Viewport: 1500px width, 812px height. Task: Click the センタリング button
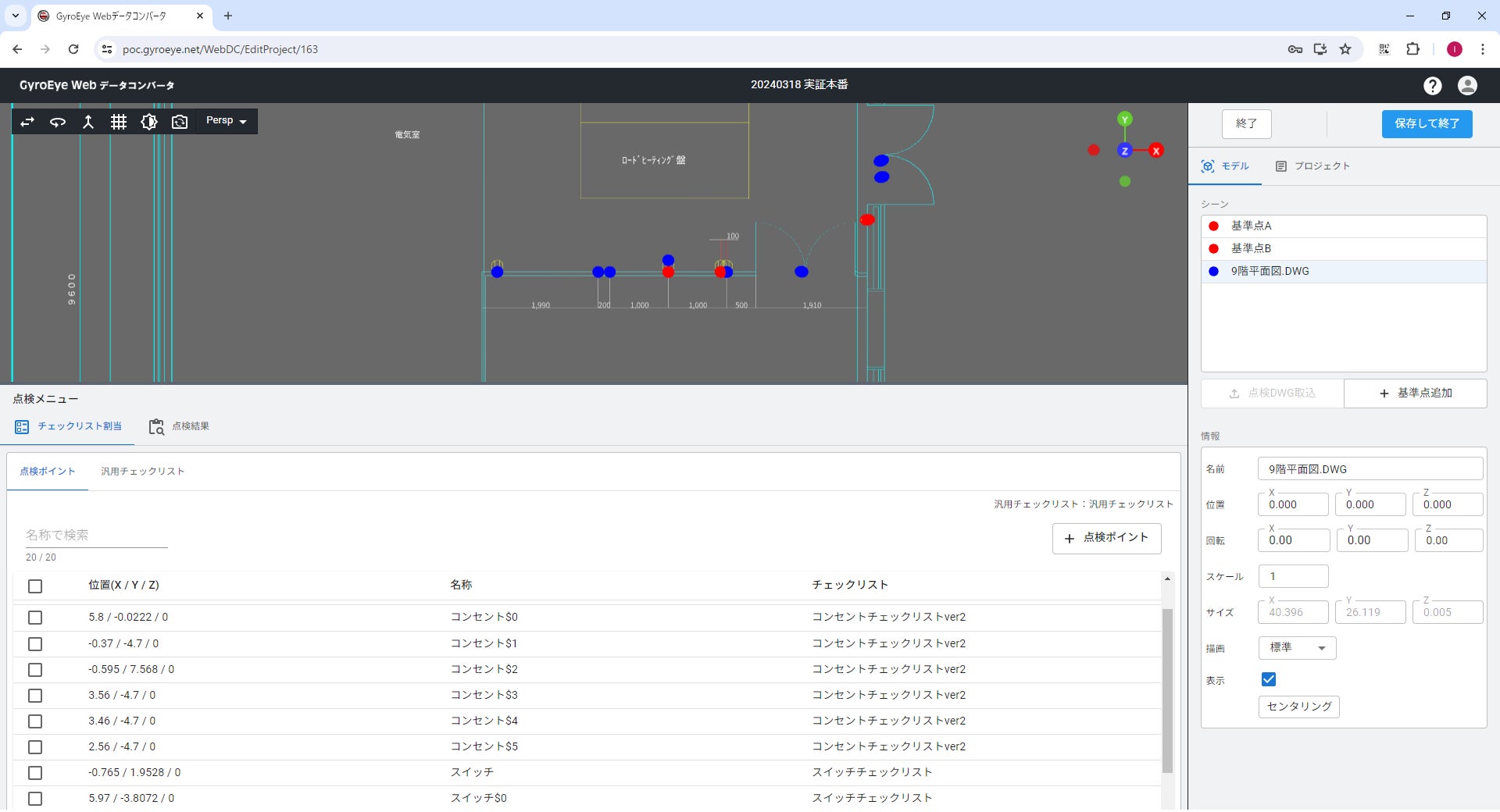tap(1298, 707)
